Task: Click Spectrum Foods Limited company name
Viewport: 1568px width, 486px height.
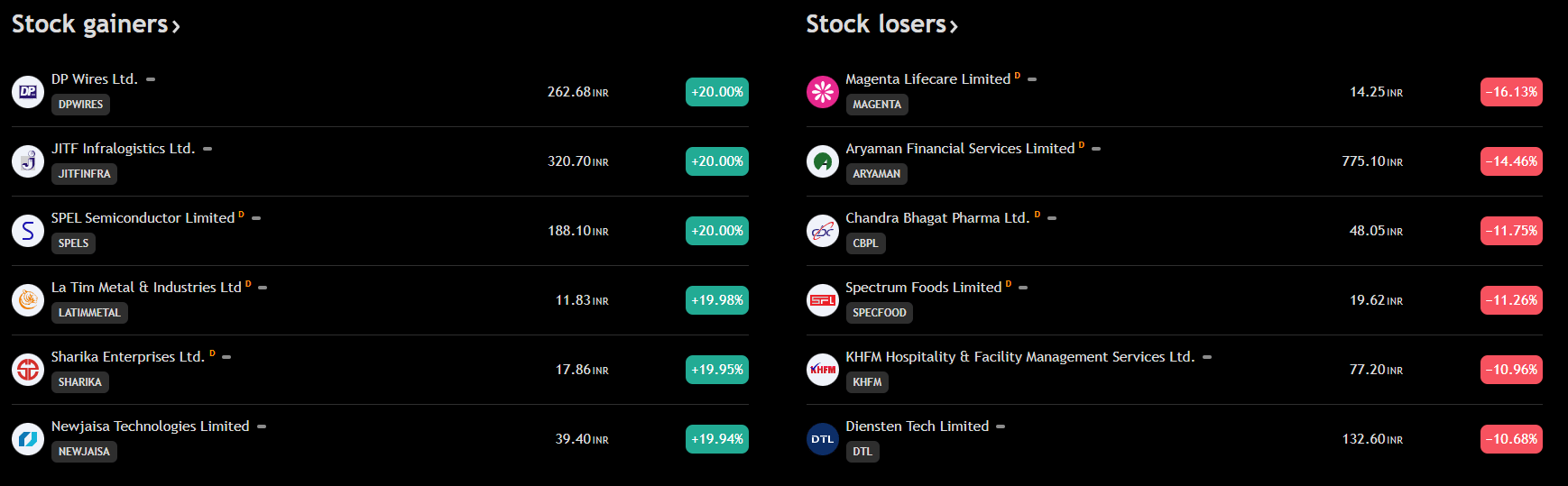Action: point(923,288)
